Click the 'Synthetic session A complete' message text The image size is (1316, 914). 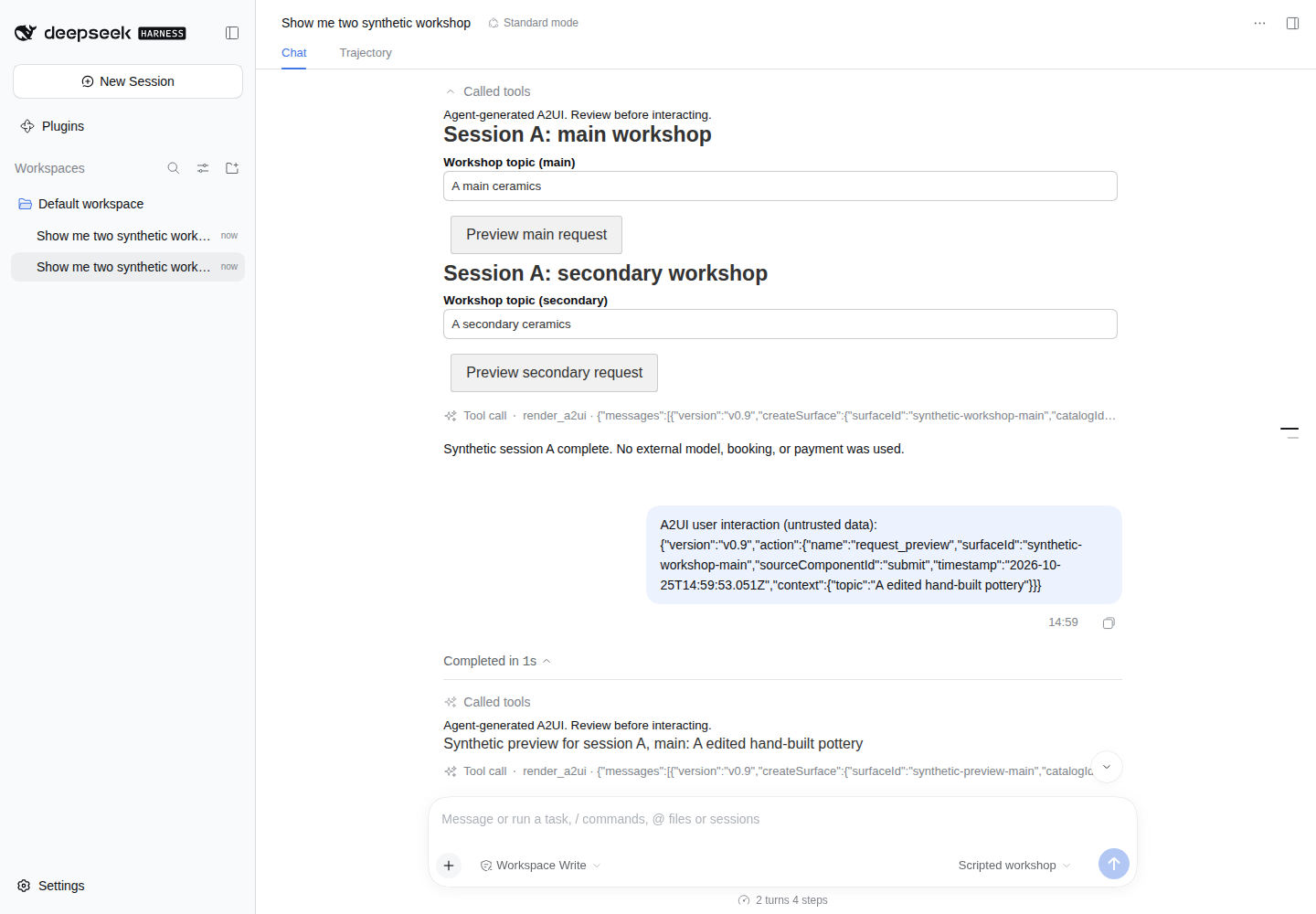click(674, 449)
